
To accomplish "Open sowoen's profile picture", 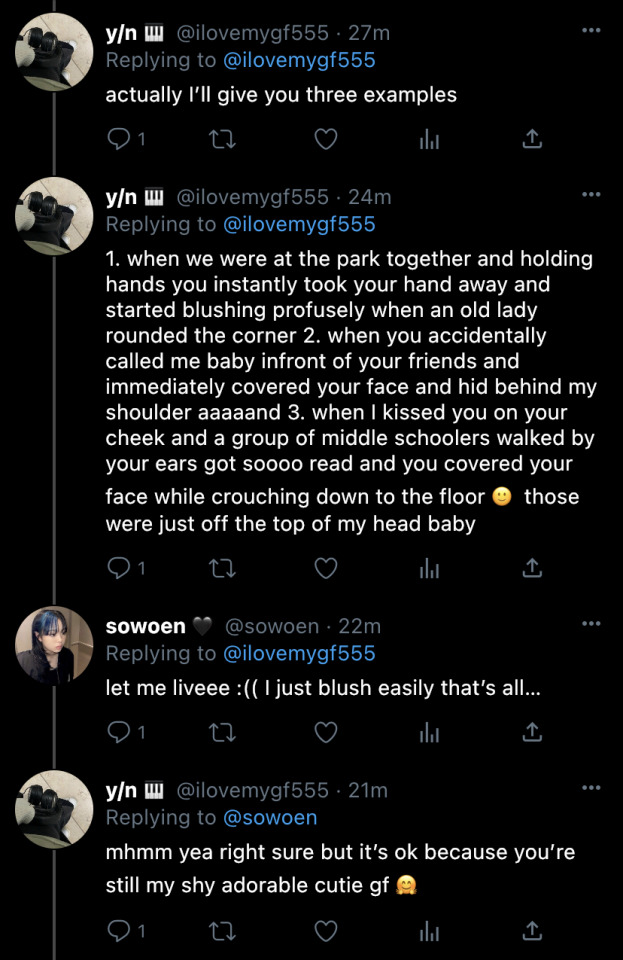I will (x=54, y=645).
